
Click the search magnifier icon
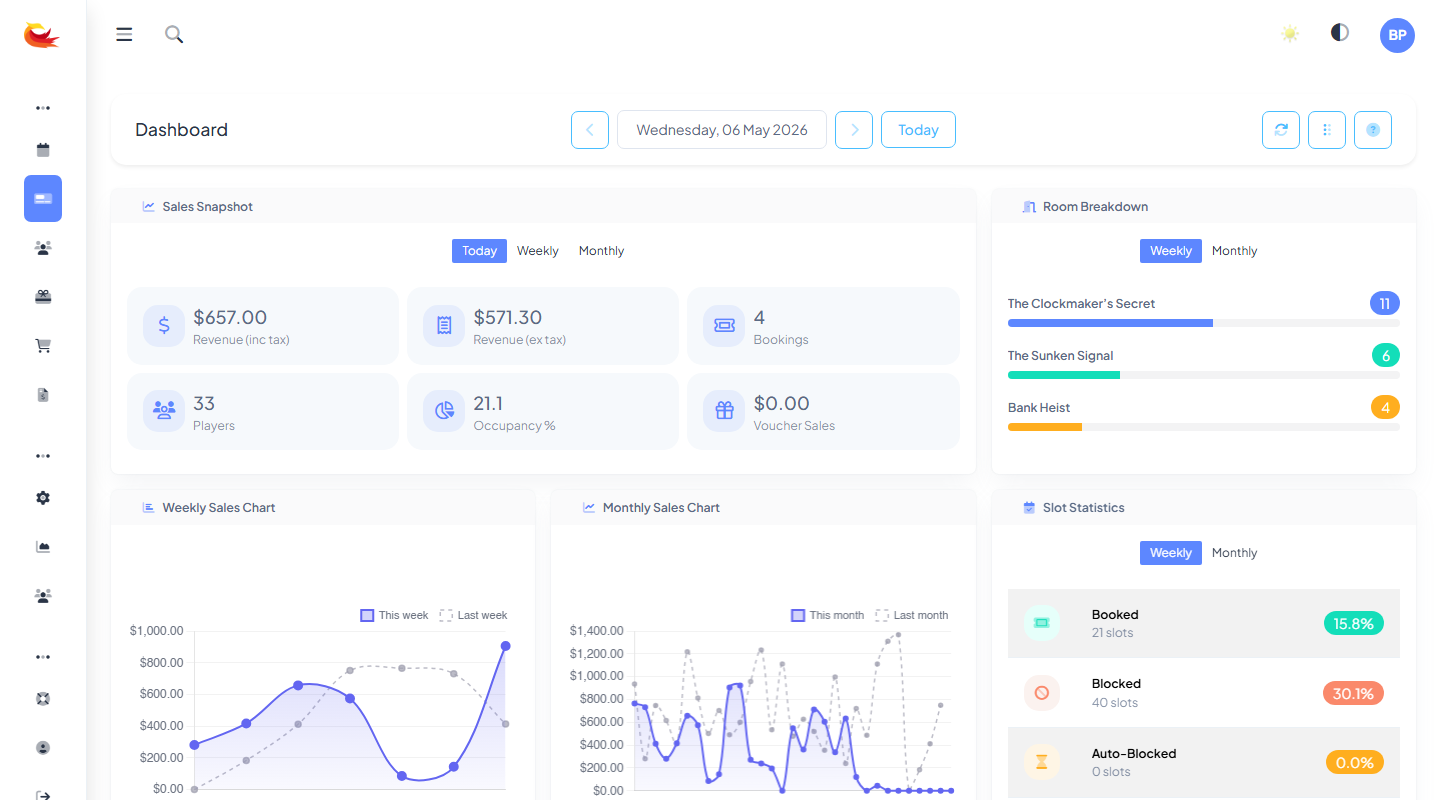(174, 35)
